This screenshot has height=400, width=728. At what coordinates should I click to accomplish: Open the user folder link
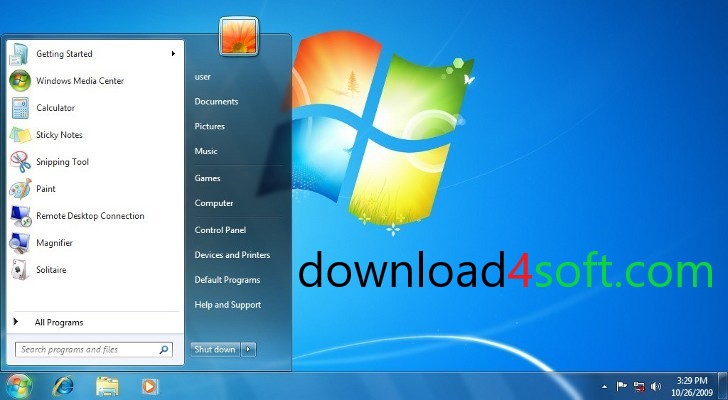pos(202,77)
